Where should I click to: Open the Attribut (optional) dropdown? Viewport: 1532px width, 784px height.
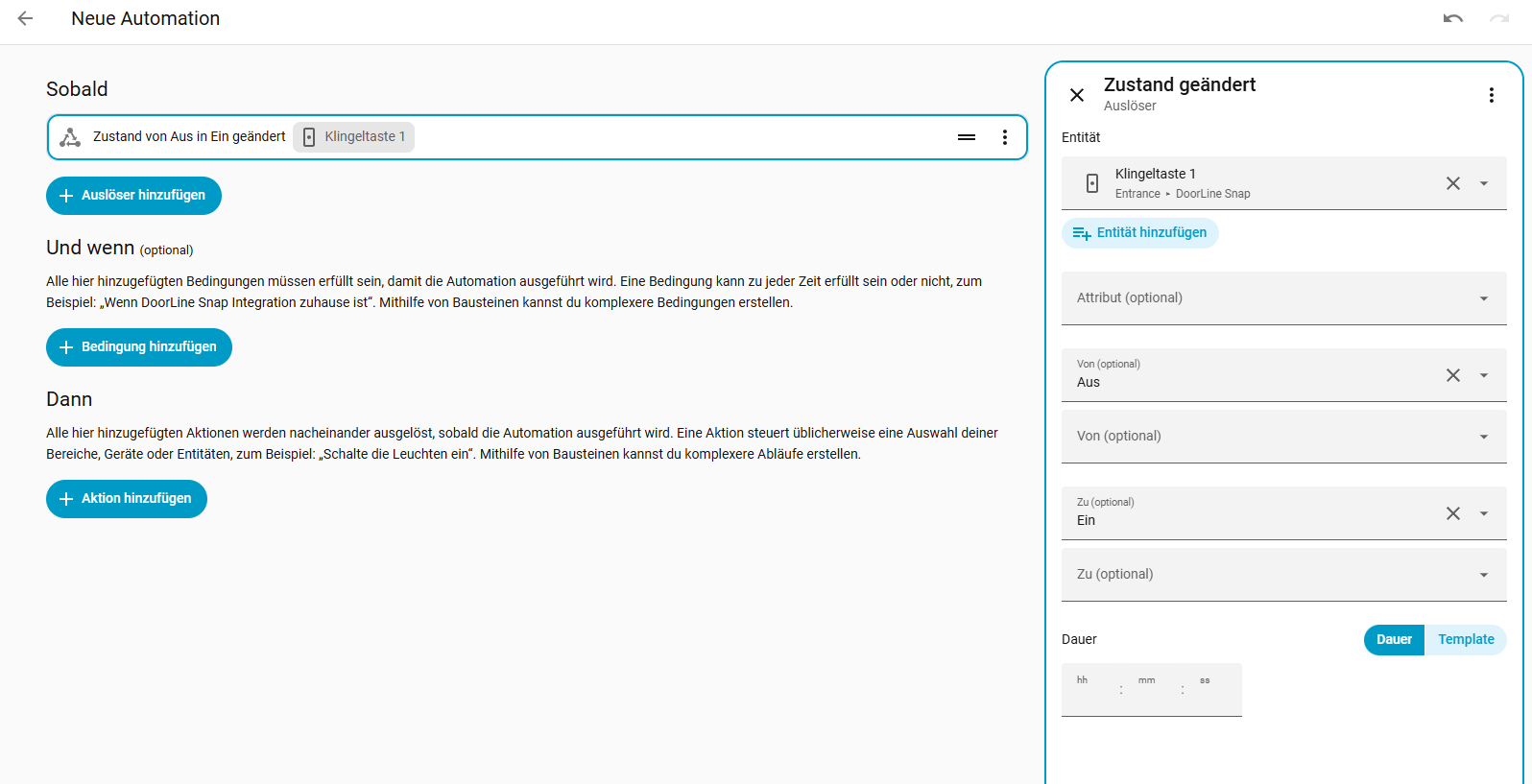1284,298
